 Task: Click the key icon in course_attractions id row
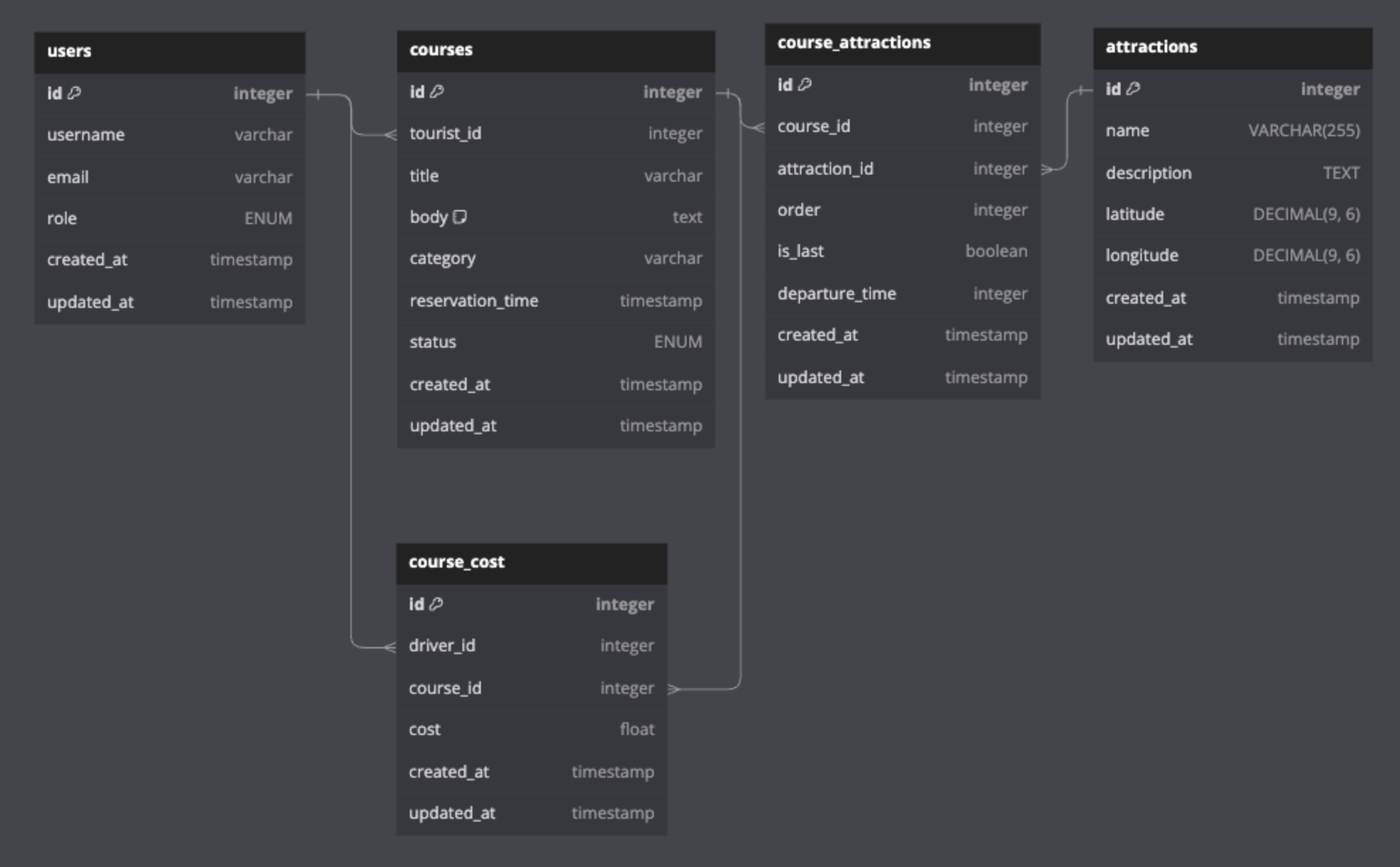click(x=805, y=84)
